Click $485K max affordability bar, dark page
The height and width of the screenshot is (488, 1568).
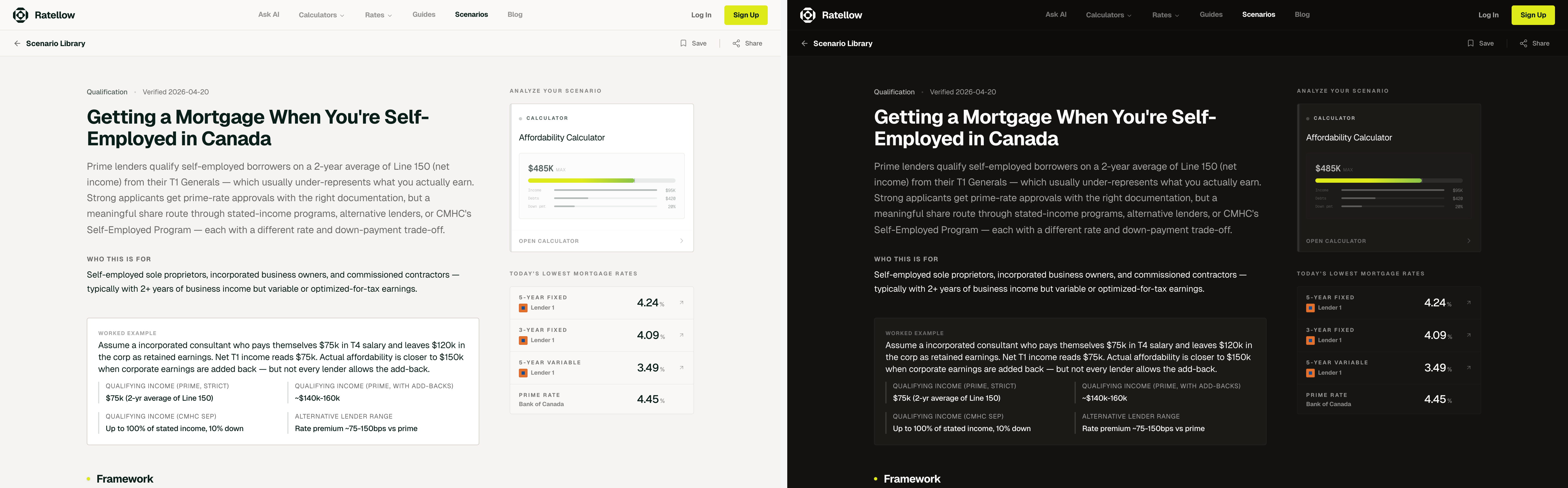(x=1389, y=181)
